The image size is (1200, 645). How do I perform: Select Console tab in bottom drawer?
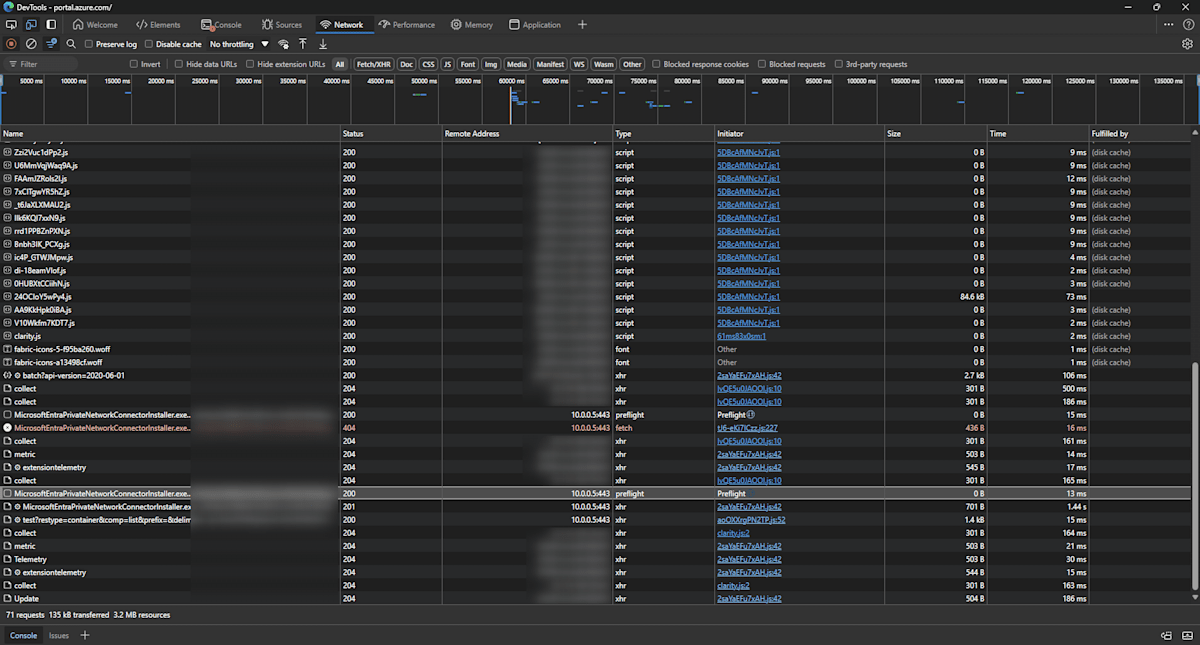(x=23, y=635)
